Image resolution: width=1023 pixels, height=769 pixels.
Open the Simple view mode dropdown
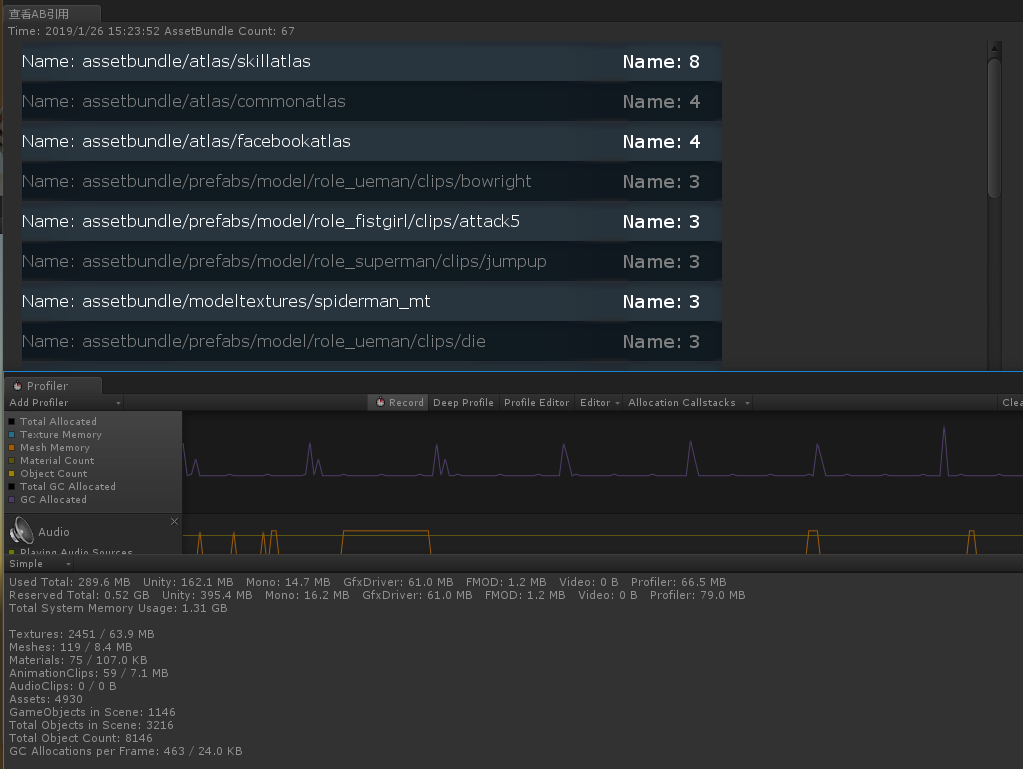click(39, 564)
